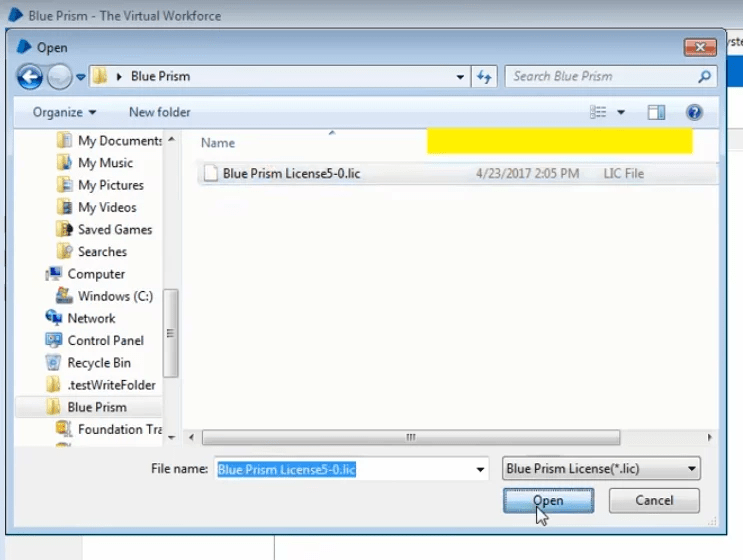Click the Back navigation arrow button
This screenshot has width=743, height=560.
[30, 77]
